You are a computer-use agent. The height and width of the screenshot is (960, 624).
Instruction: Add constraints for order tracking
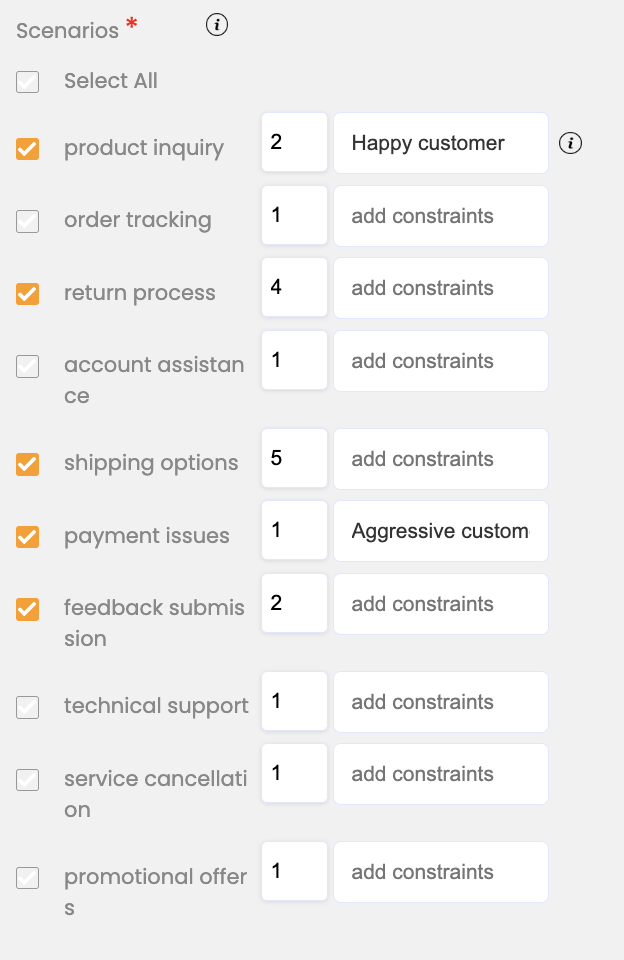[x=440, y=216]
